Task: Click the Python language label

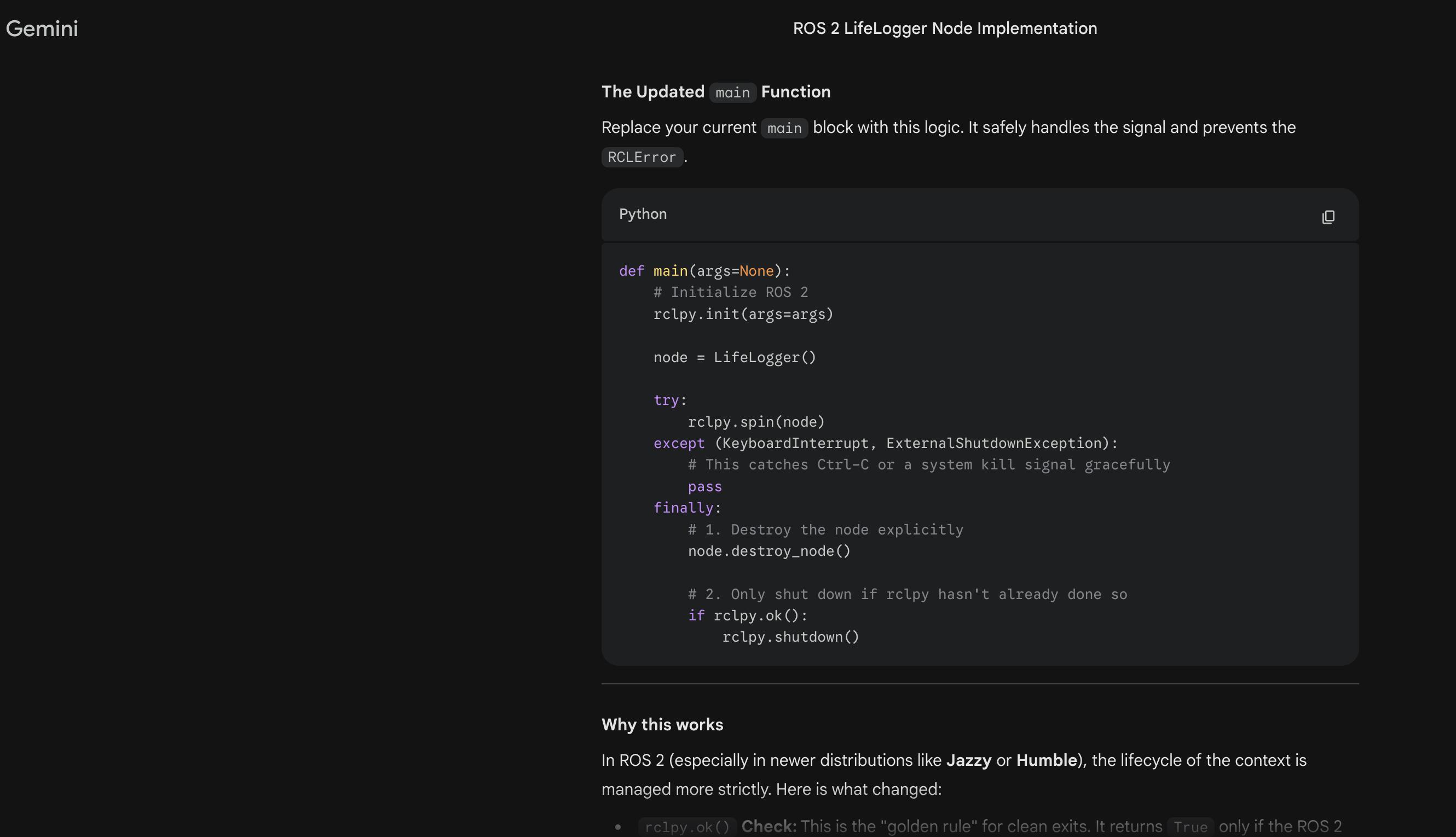Action: pos(642,214)
